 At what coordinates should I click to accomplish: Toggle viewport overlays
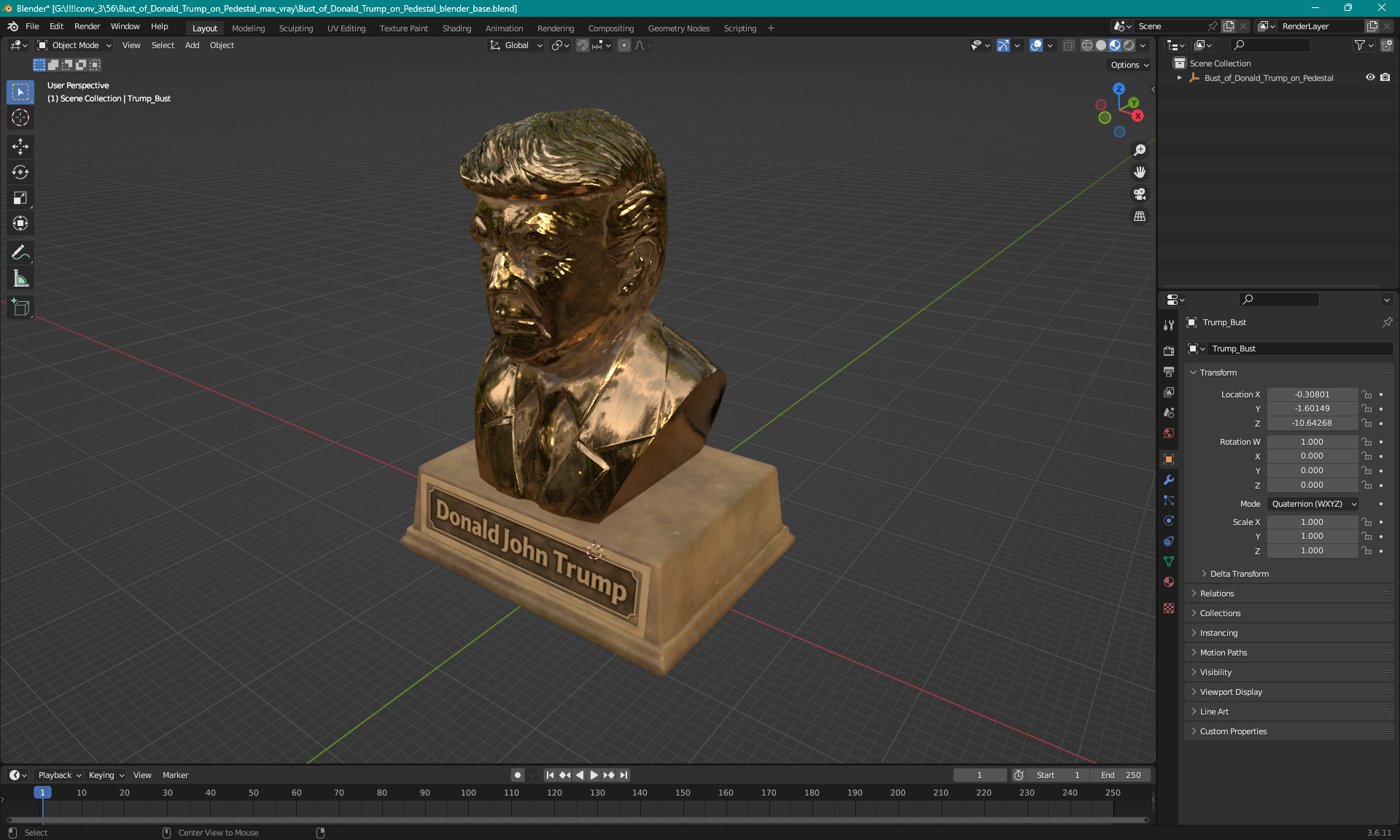[1036, 45]
